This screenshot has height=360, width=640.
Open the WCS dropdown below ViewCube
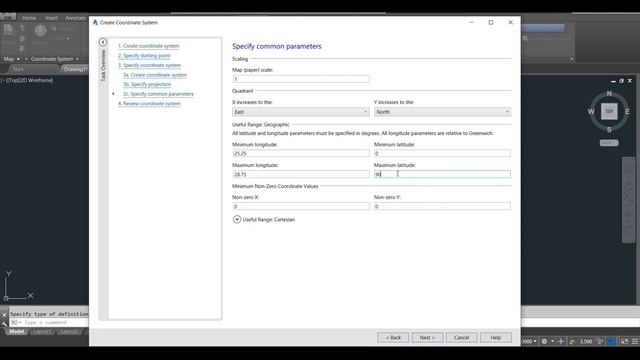[609, 143]
